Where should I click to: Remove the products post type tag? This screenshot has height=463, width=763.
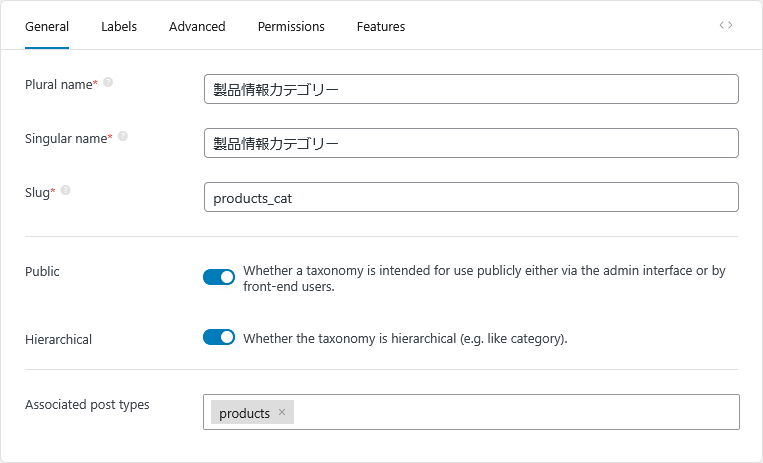(282, 413)
